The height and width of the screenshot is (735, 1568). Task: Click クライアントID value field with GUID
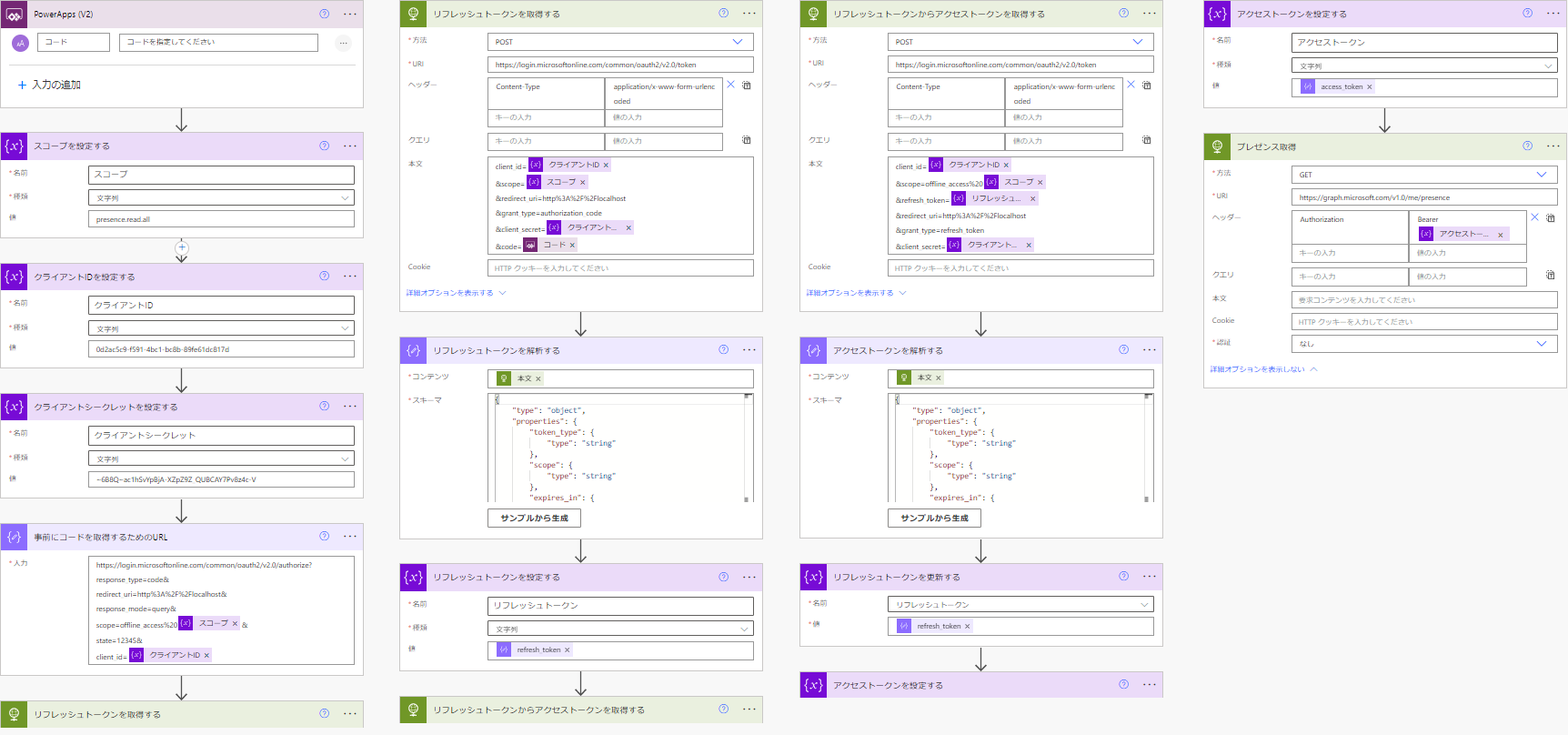[221, 349]
